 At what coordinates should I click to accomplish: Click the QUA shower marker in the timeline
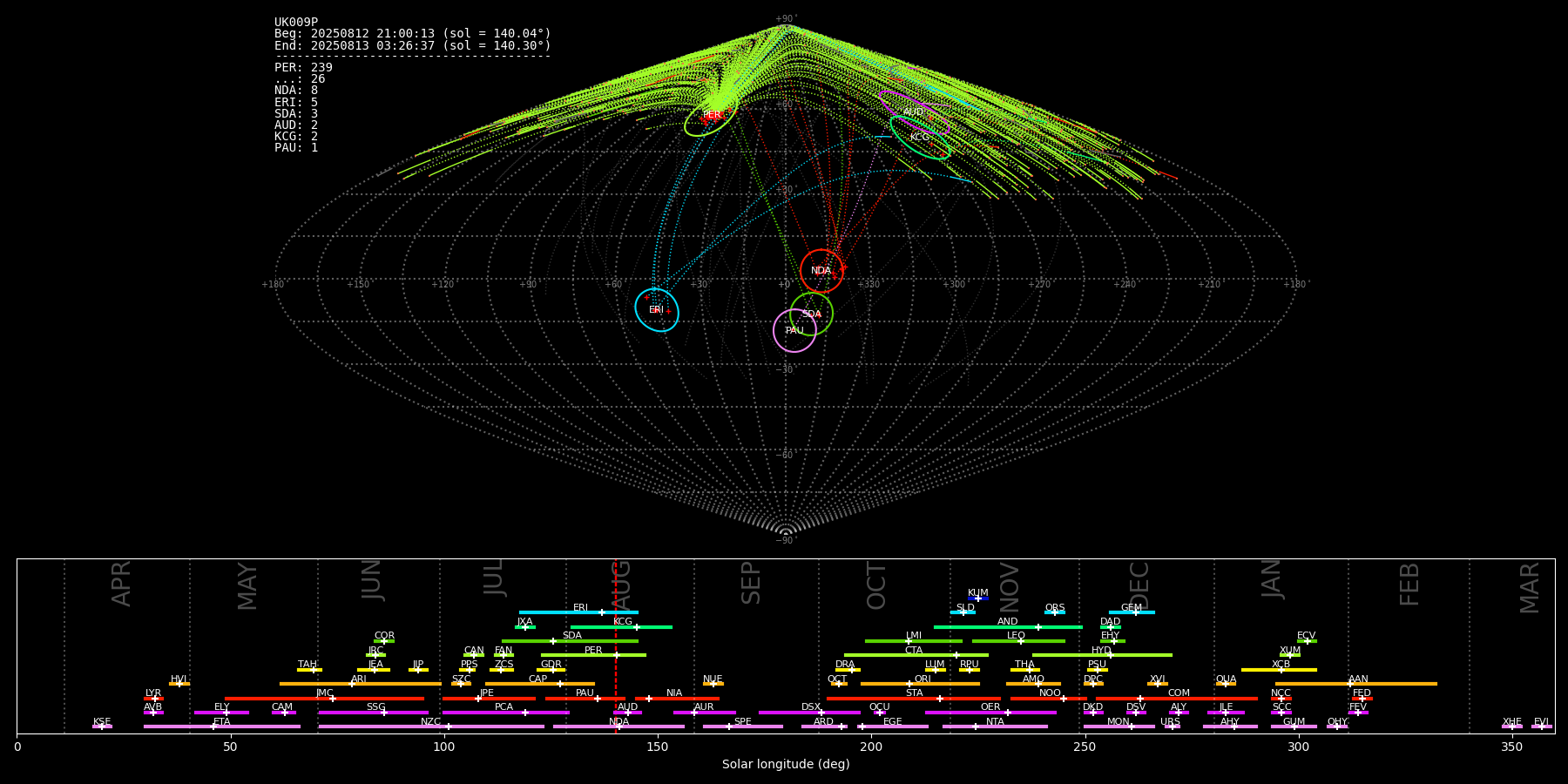coord(1226,684)
